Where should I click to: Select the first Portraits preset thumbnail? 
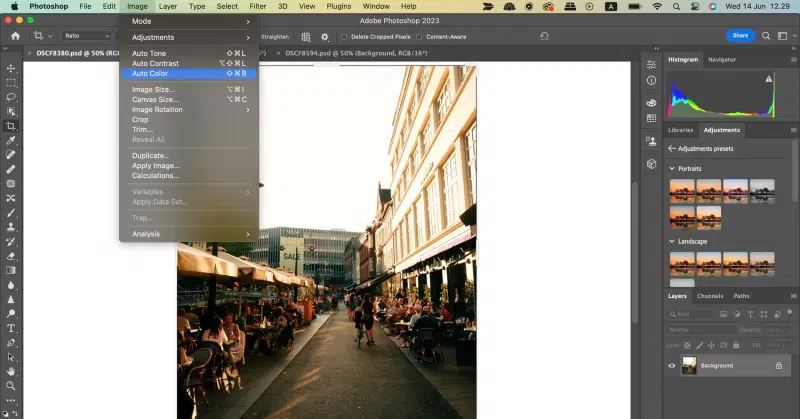pos(680,190)
